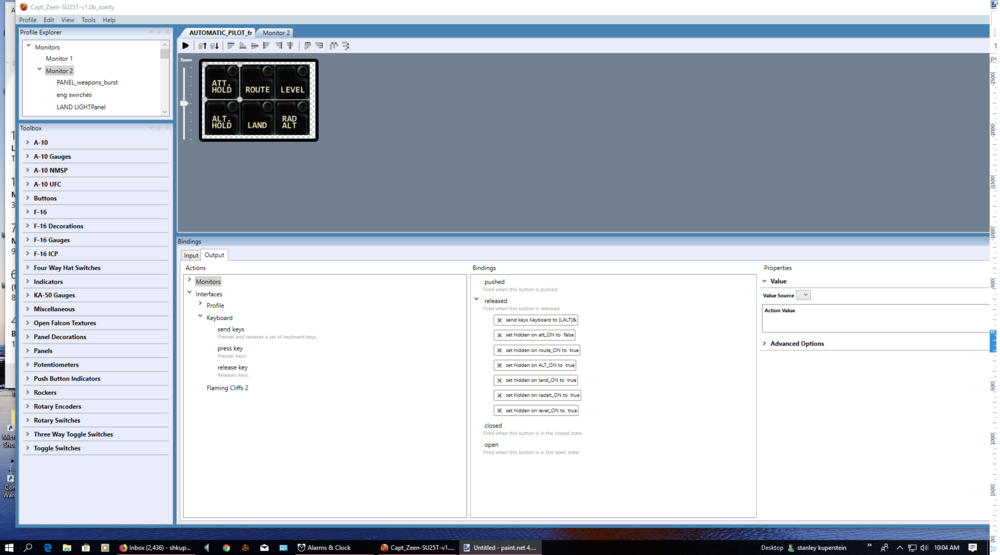Screen dimensions: 1000x555
Task: Collapse the 'released' bindings group
Action: 476,299
